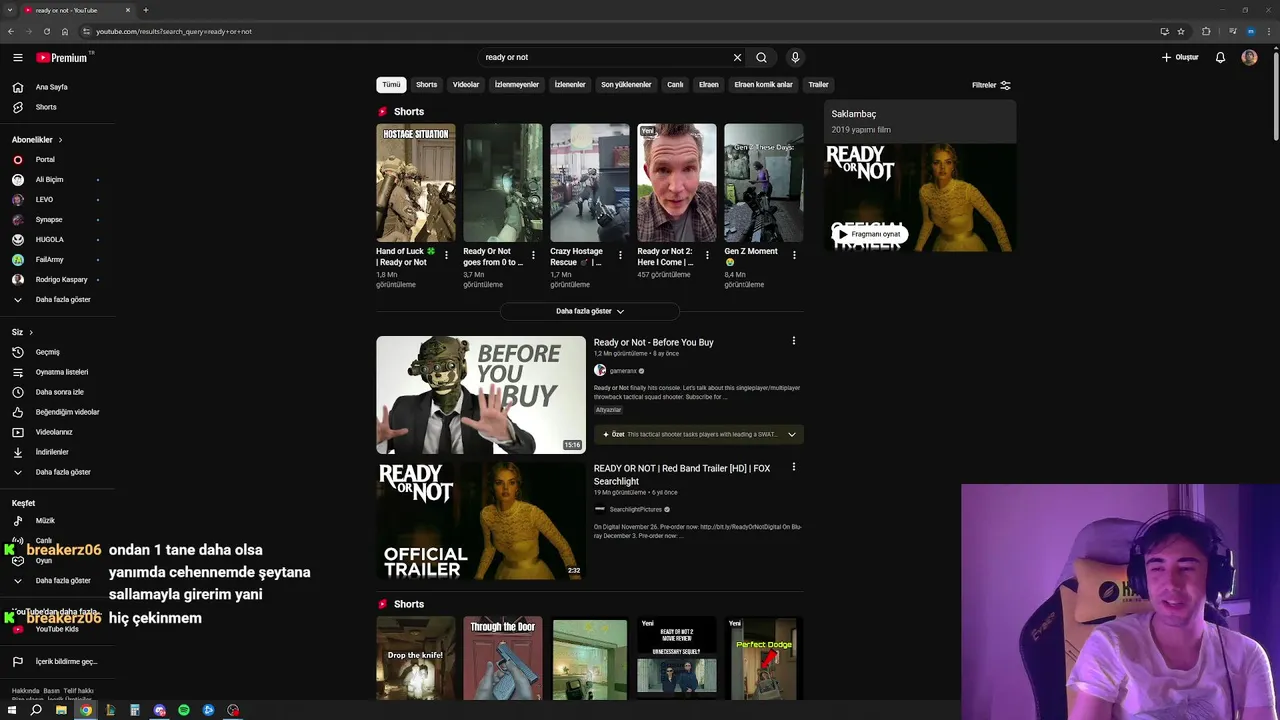This screenshot has width=1280, height=720.
Task: Open Ready or Not - Before You Buy title
Action: 654,343
